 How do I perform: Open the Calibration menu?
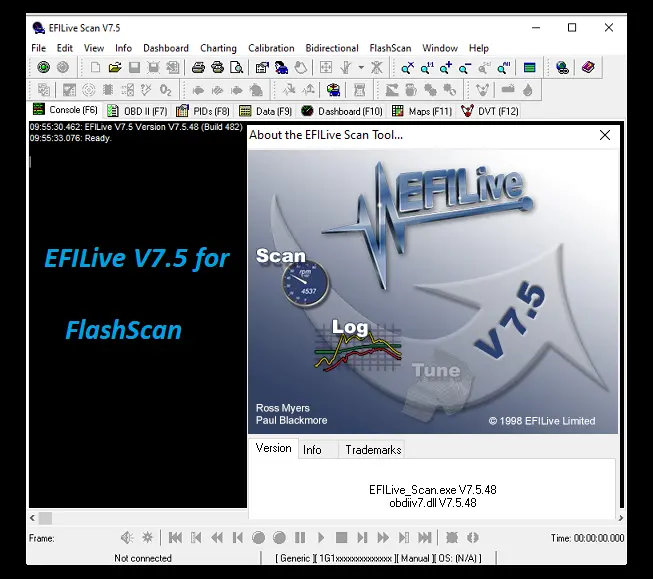271,48
